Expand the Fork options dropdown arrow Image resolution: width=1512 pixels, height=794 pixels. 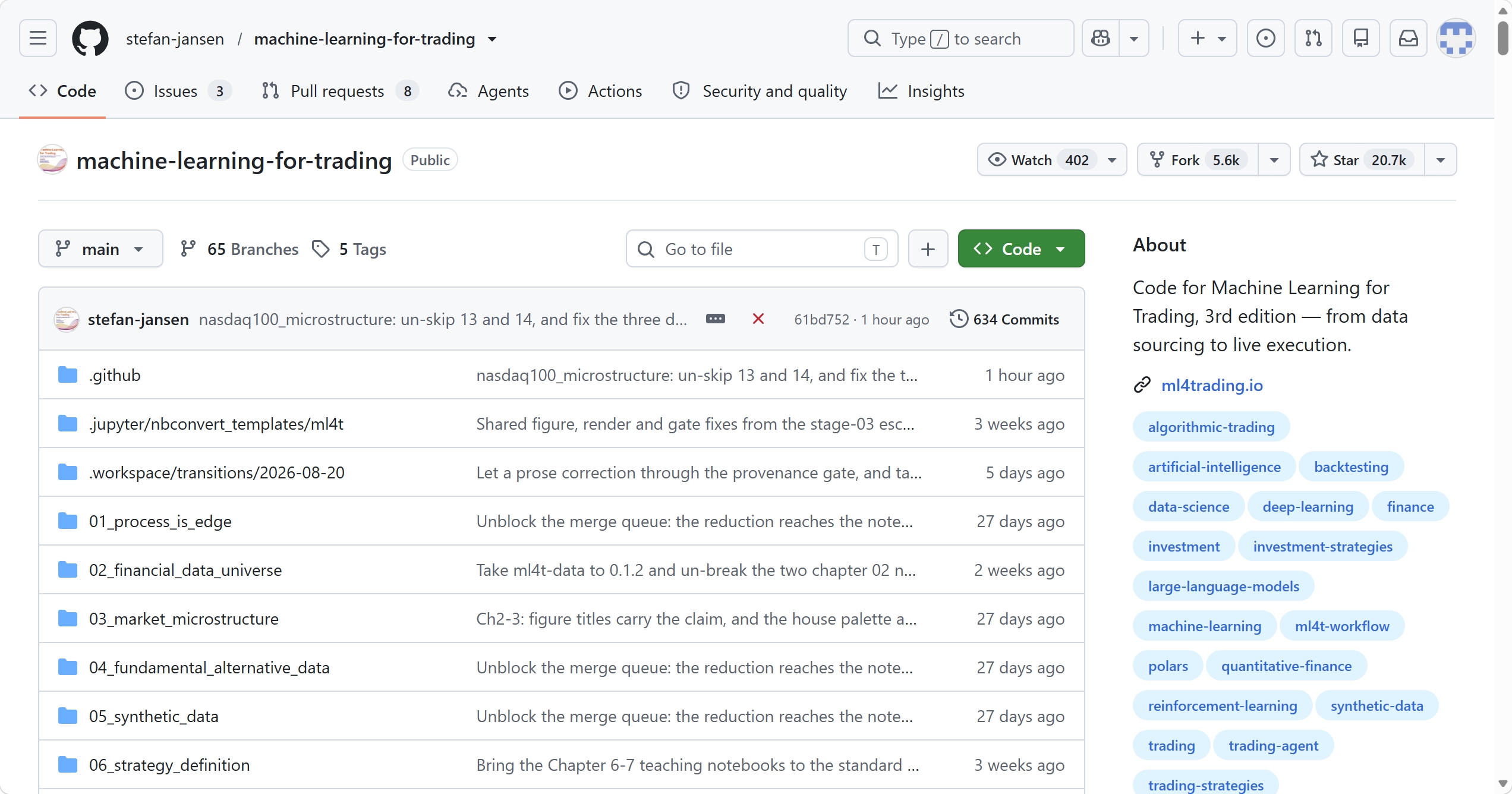1274,160
